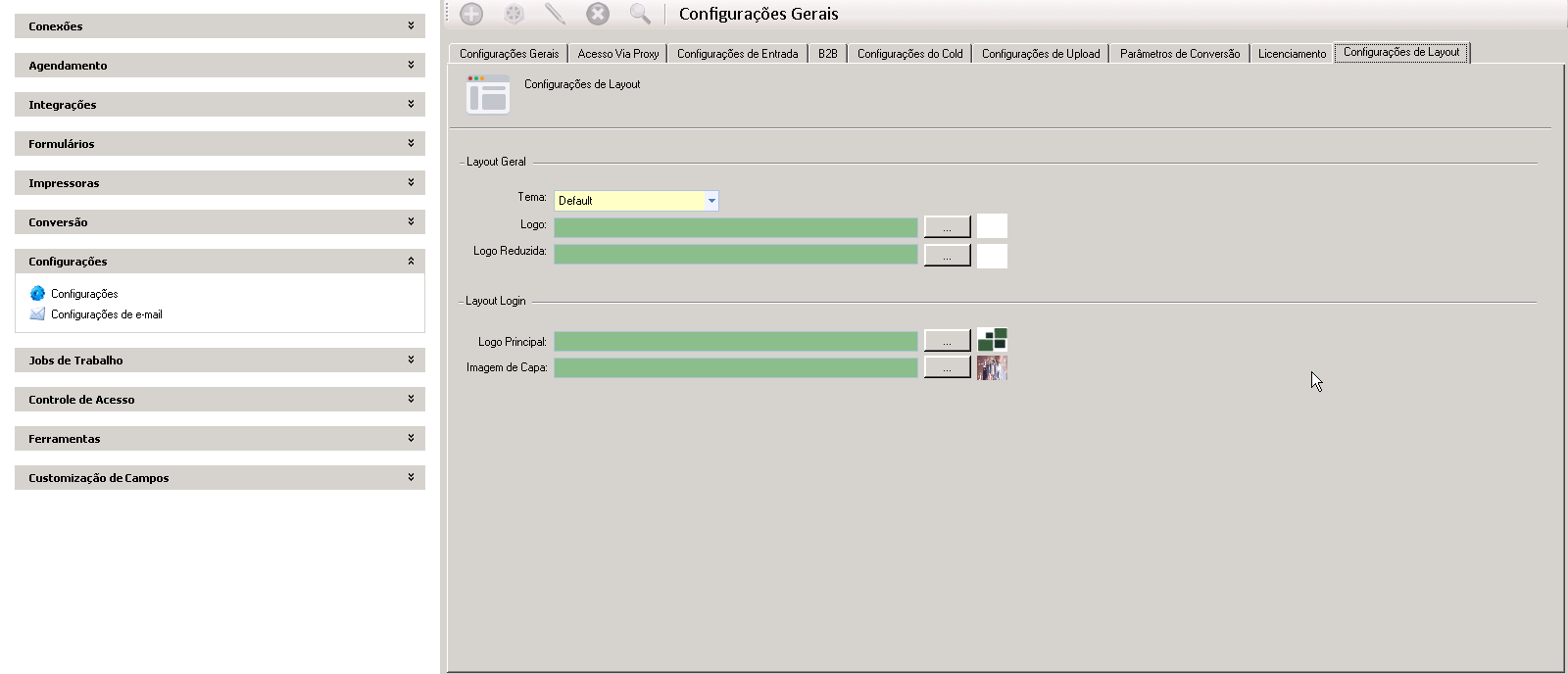Open the Parâmetros de Conversão tab
The width and height of the screenshot is (1568, 674).
tap(1180, 54)
